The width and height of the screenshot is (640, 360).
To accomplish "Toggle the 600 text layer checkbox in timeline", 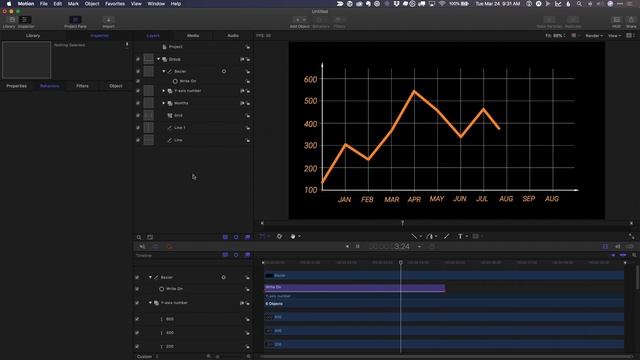I will pyautogui.click(x=137, y=319).
